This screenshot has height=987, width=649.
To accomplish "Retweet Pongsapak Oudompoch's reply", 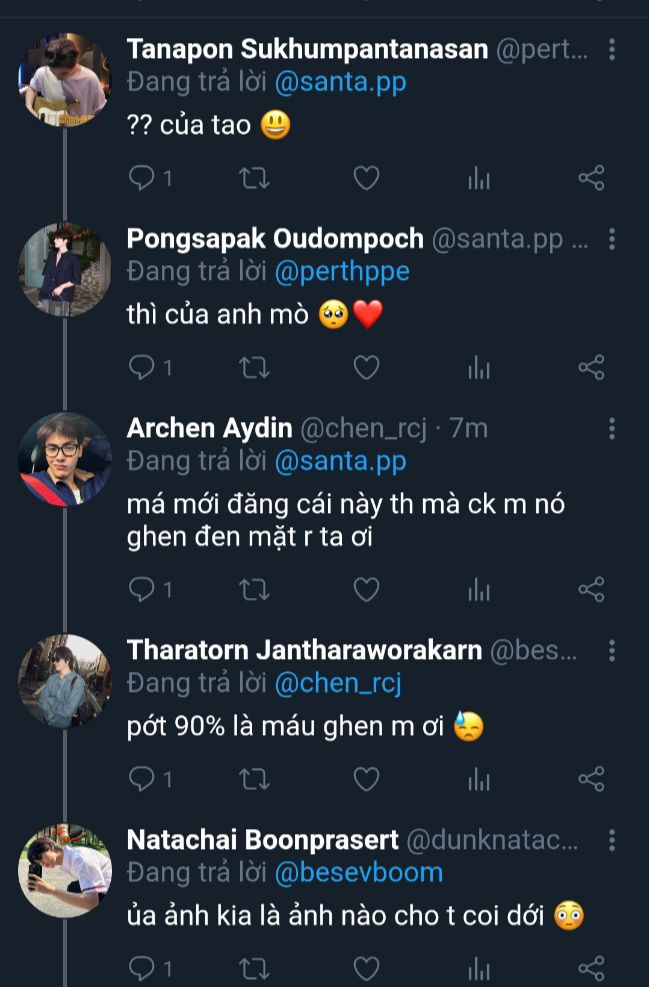I will (255, 368).
